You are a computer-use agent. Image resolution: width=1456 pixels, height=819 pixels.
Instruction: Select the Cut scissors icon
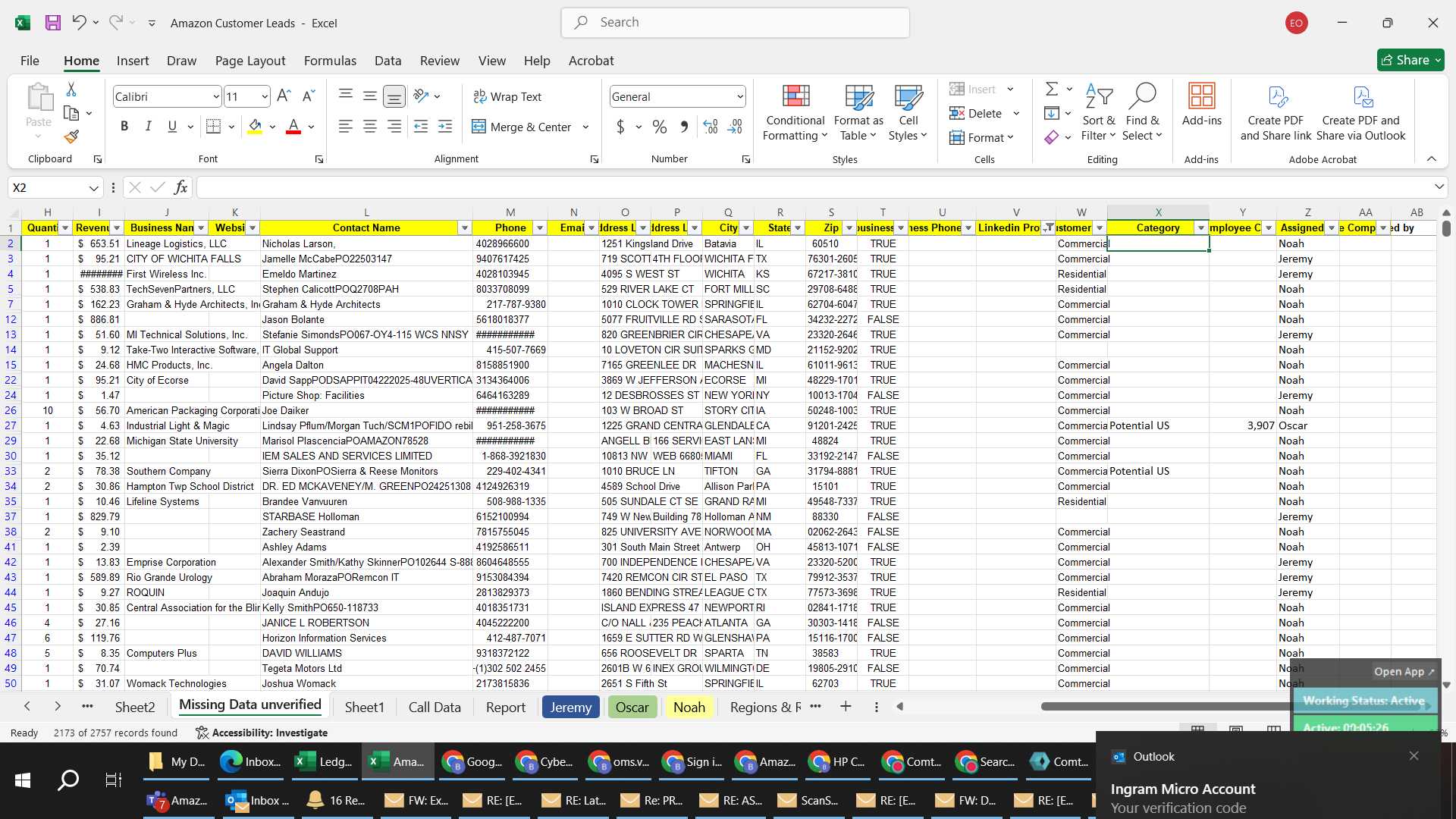click(71, 89)
